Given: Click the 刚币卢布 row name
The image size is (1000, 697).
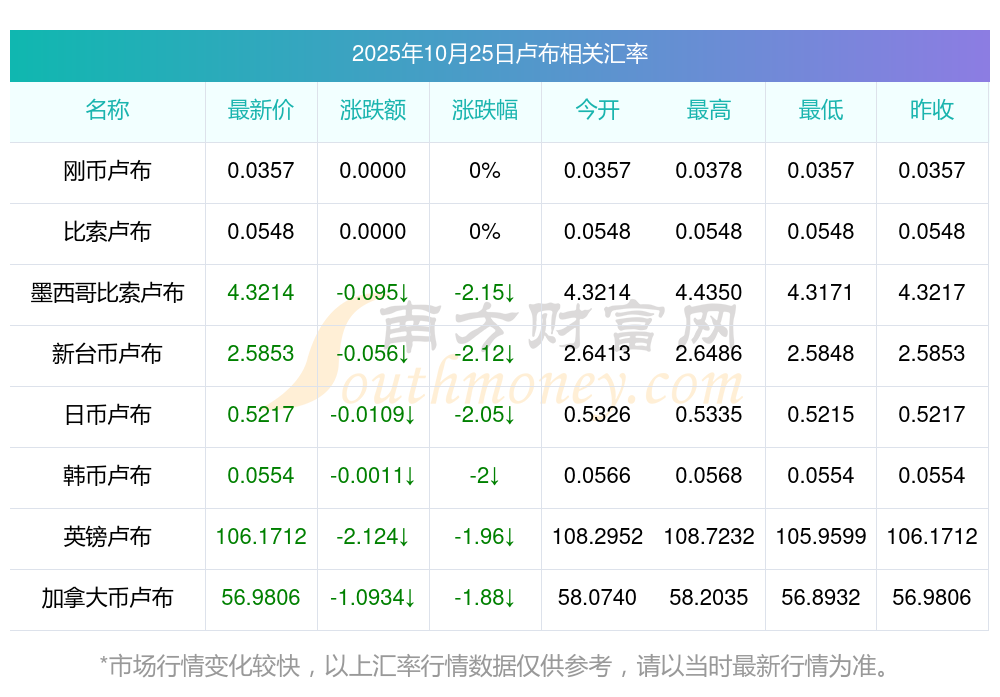Looking at the screenshot, I should (107, 171).
